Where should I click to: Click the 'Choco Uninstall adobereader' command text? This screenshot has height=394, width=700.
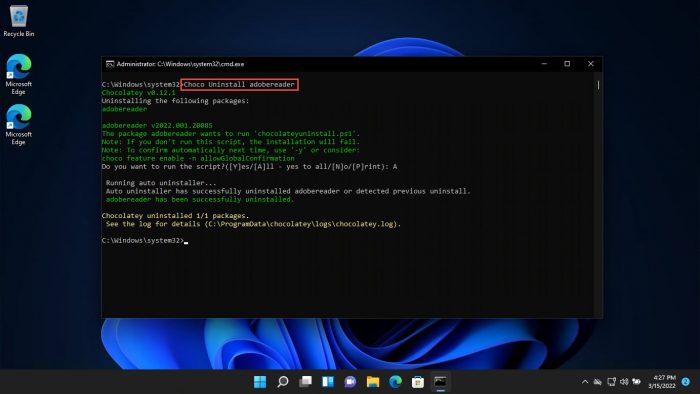[x=239, y=84]
